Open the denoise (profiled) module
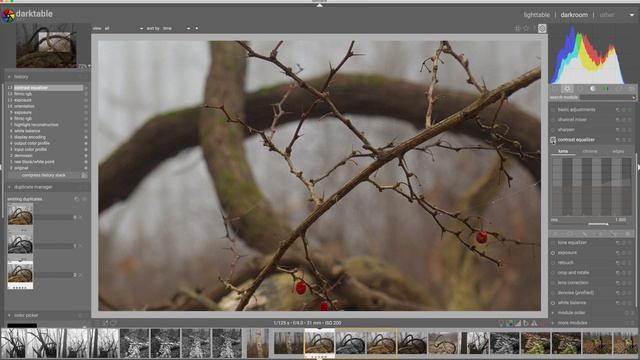 coord(576,293)
